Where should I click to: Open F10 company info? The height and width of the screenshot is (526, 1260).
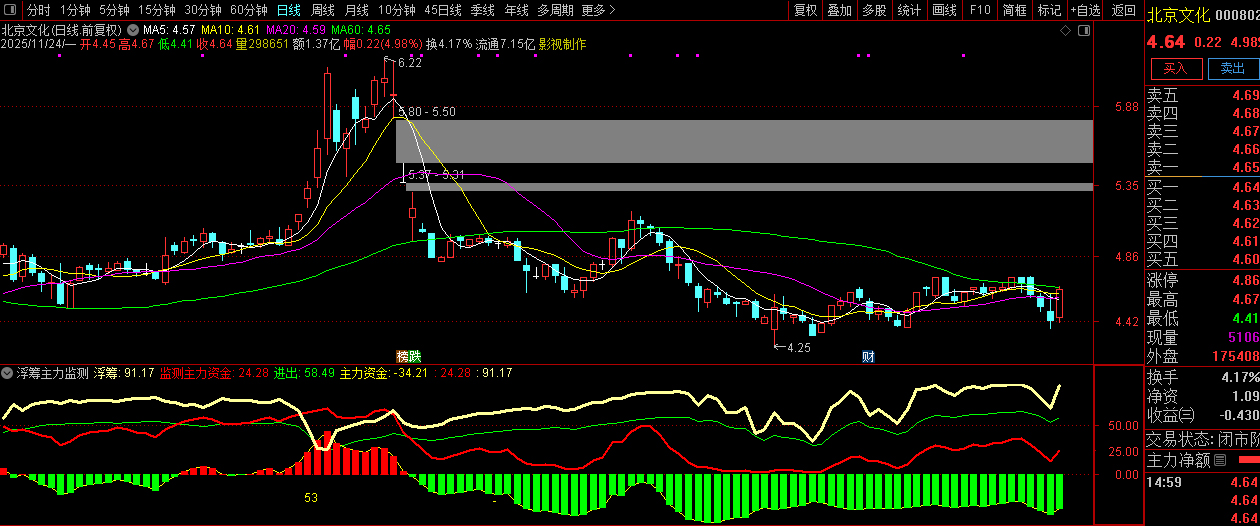point(980,10)
